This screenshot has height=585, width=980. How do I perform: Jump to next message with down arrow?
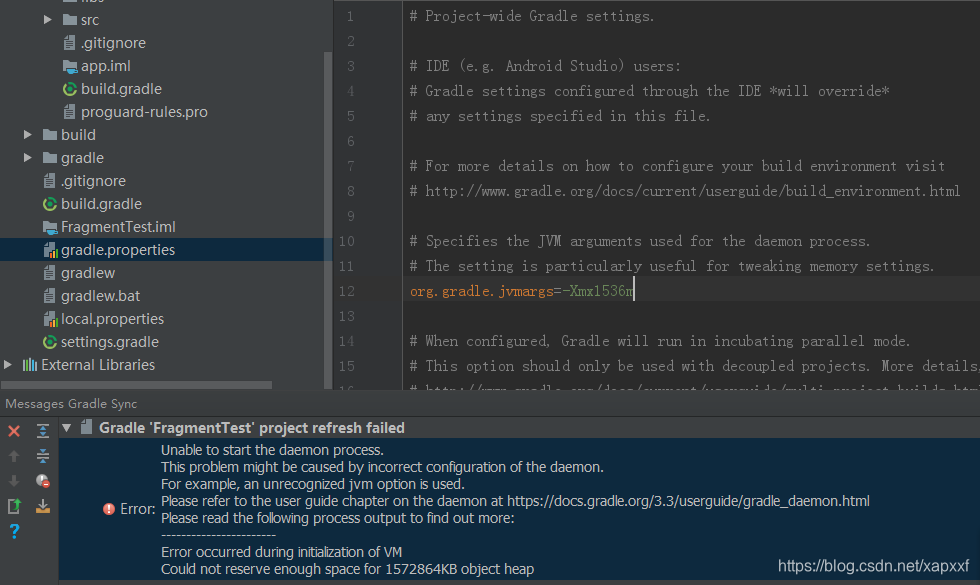(13, 482)
